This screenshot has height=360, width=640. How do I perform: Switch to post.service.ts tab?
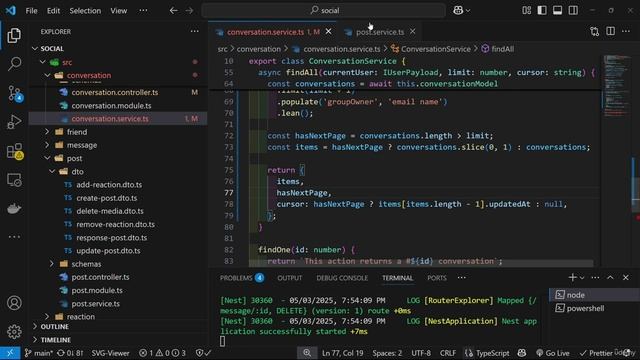[380, 32]
